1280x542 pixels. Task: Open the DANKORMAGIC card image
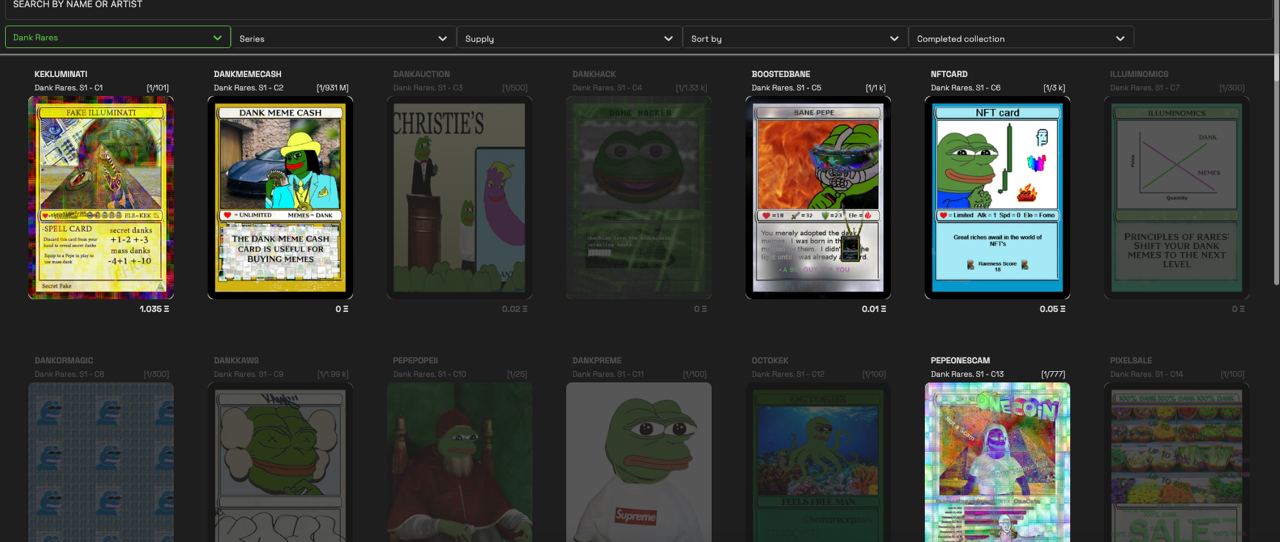[x=101, y=462]
